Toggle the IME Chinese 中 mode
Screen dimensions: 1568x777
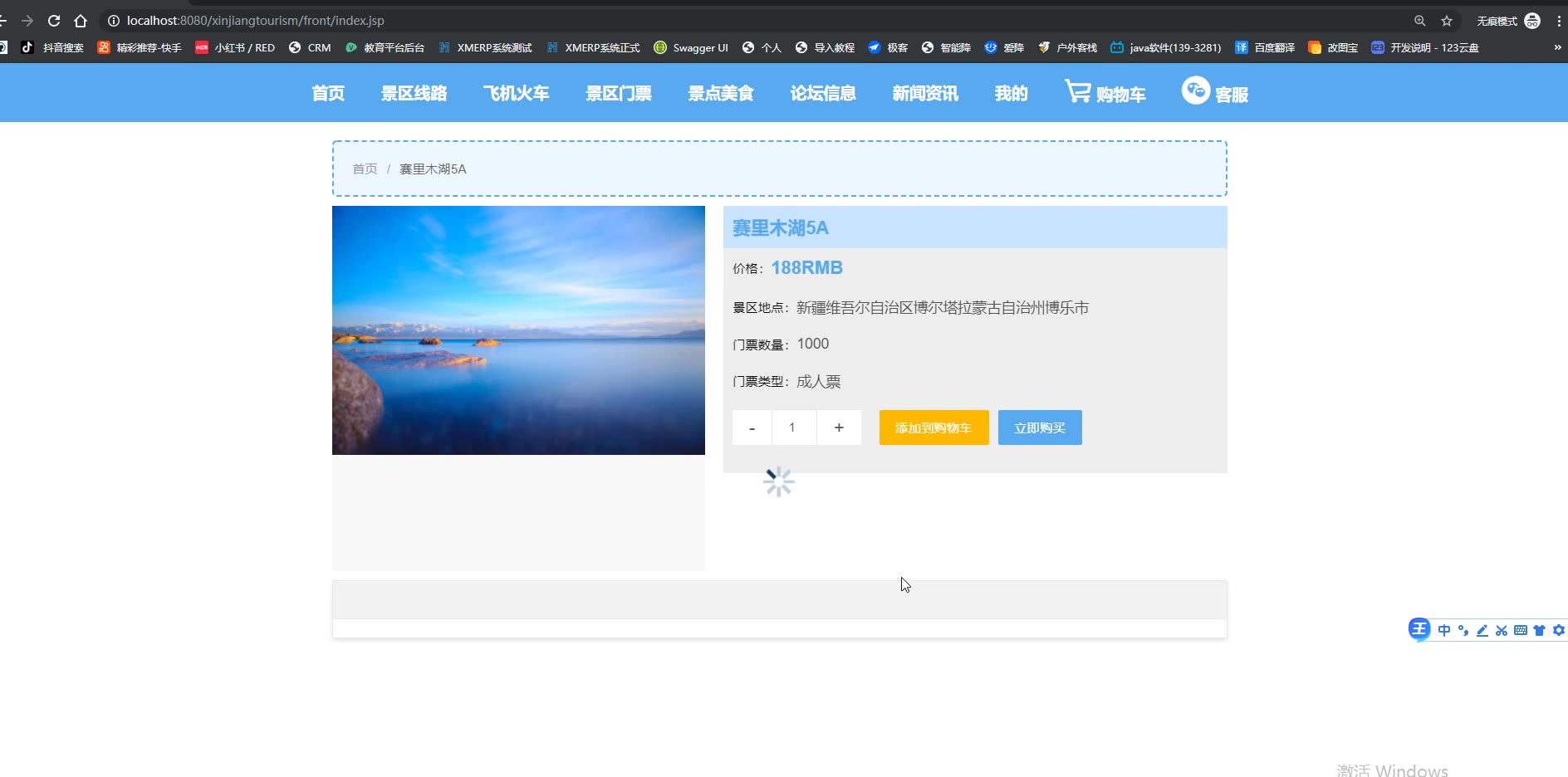[1444, 631]
